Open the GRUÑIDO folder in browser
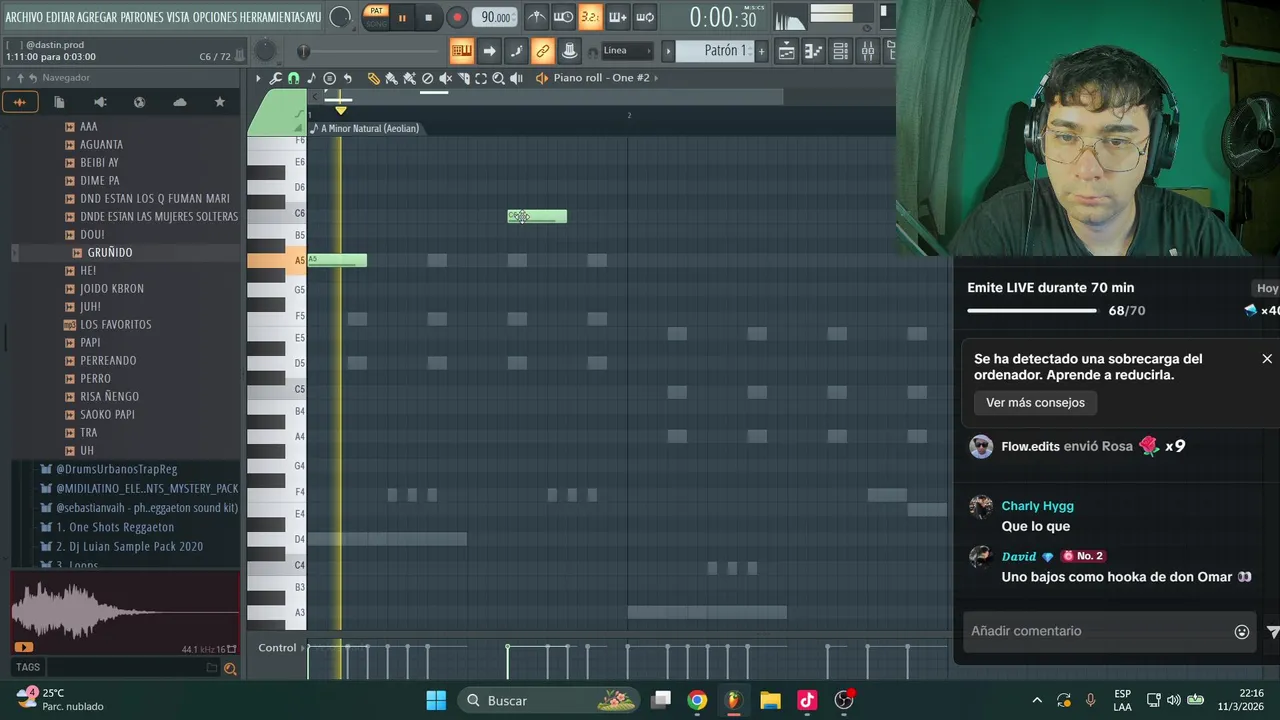This screenshot has width=1280, height=720. (x=109, y=253)
